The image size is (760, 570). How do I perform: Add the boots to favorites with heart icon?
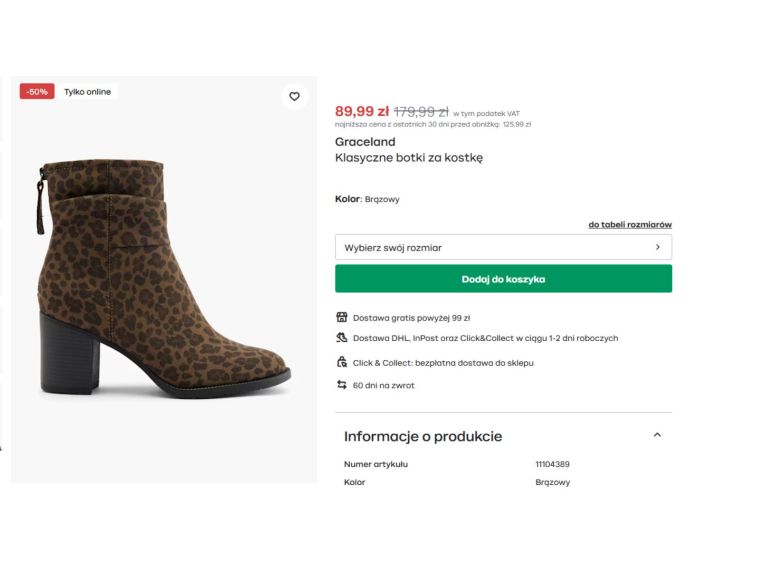[x=294, y=97]
